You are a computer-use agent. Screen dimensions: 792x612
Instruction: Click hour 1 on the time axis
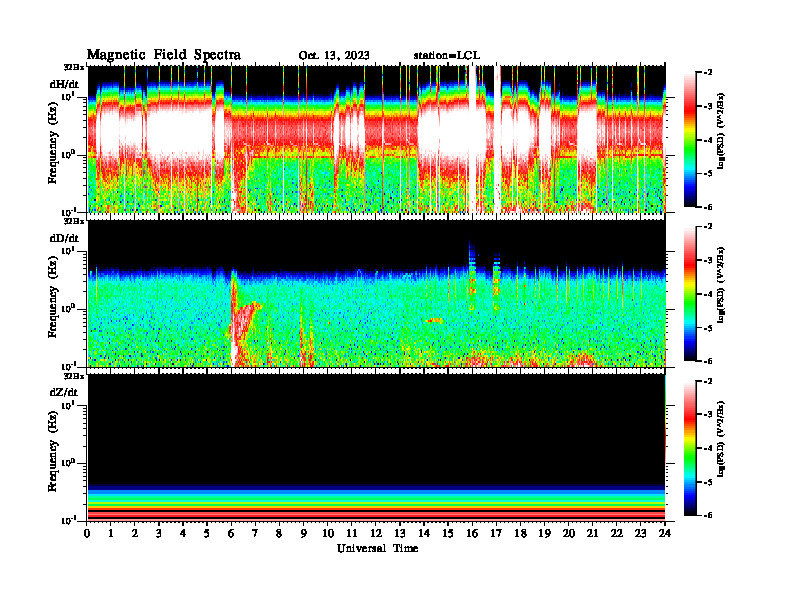click(111, 533)
